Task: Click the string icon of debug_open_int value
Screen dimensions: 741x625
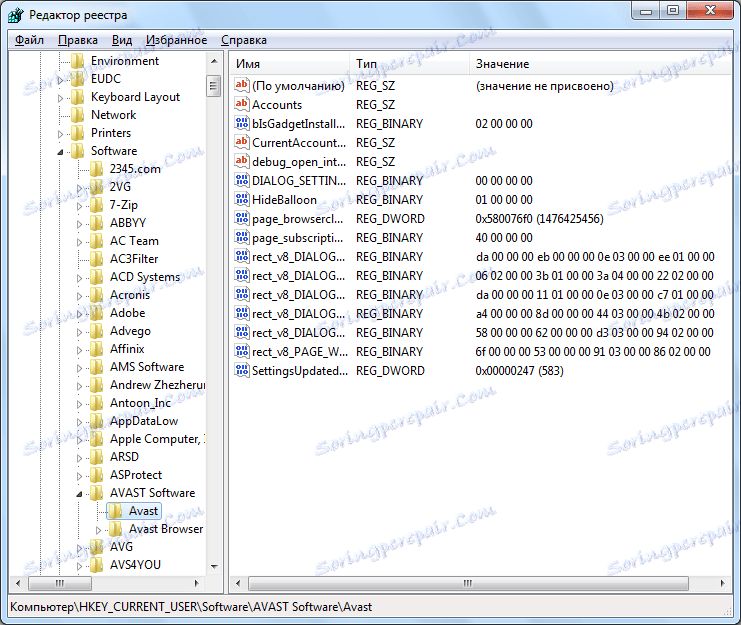Action: pos(241,161)
